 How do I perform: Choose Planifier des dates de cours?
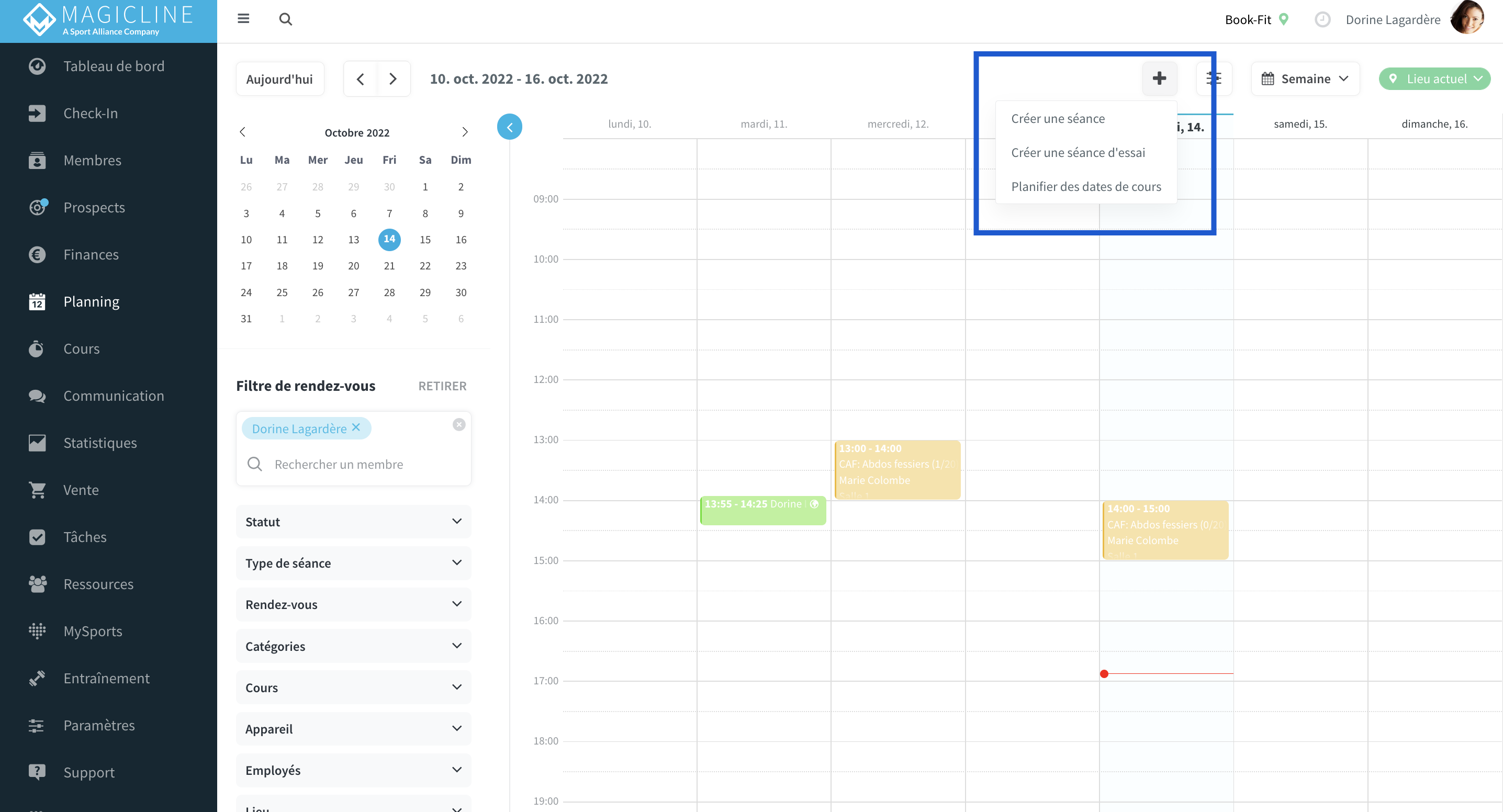click(1086, 187)
